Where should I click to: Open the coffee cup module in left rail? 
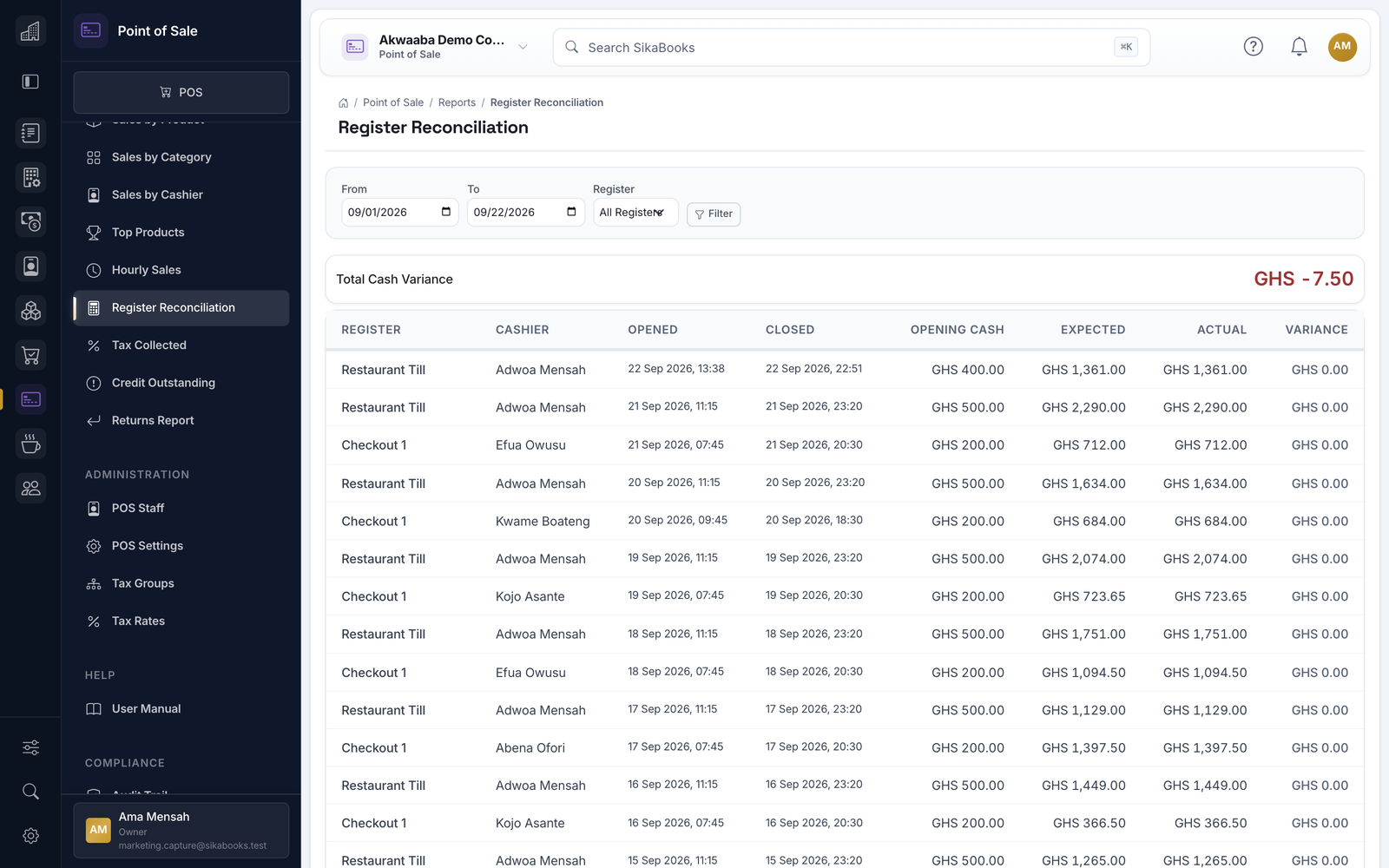coord(30,444)
